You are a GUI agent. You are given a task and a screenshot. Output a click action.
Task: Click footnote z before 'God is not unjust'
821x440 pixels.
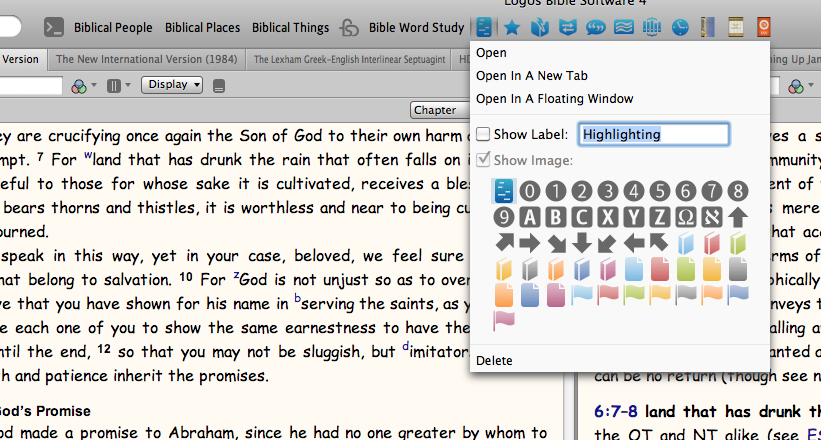point(236,276)
